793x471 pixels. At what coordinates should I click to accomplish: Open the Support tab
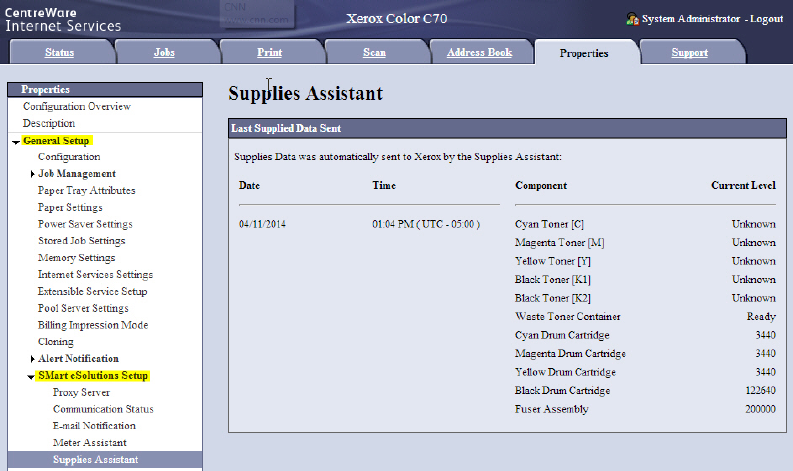(x=690, y=52)
